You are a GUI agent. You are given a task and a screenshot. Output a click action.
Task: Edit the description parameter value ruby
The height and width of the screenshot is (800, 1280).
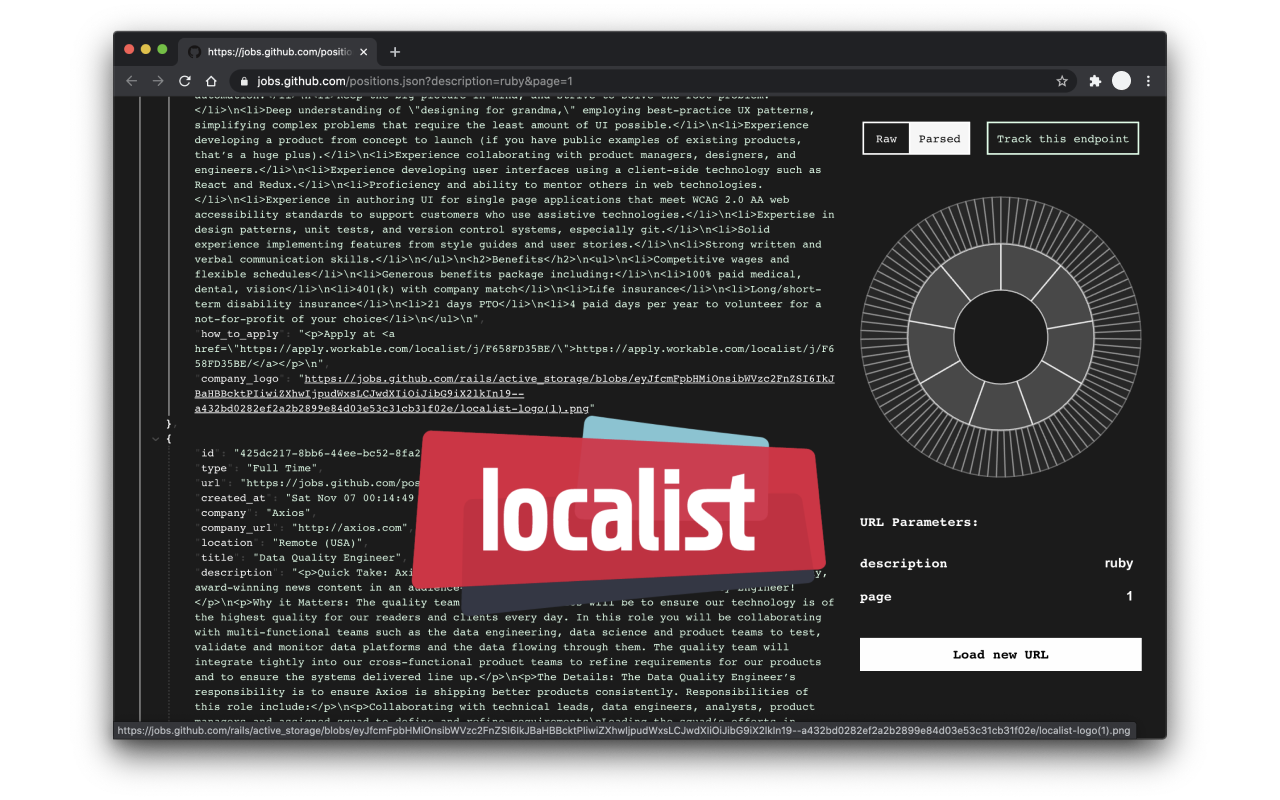tap(1118, 563)
